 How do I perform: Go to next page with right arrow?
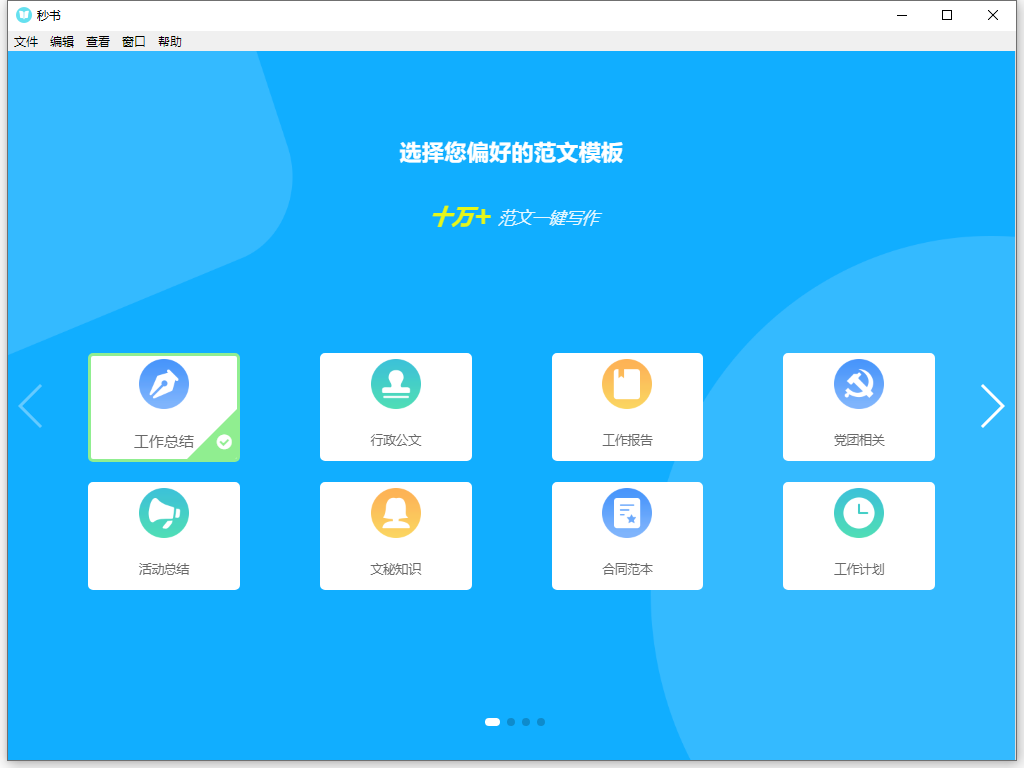(991, 406)
